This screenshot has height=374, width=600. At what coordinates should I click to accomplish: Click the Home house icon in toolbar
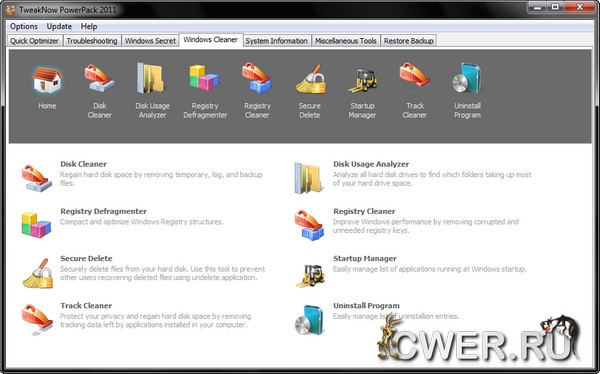click(47, 80)
